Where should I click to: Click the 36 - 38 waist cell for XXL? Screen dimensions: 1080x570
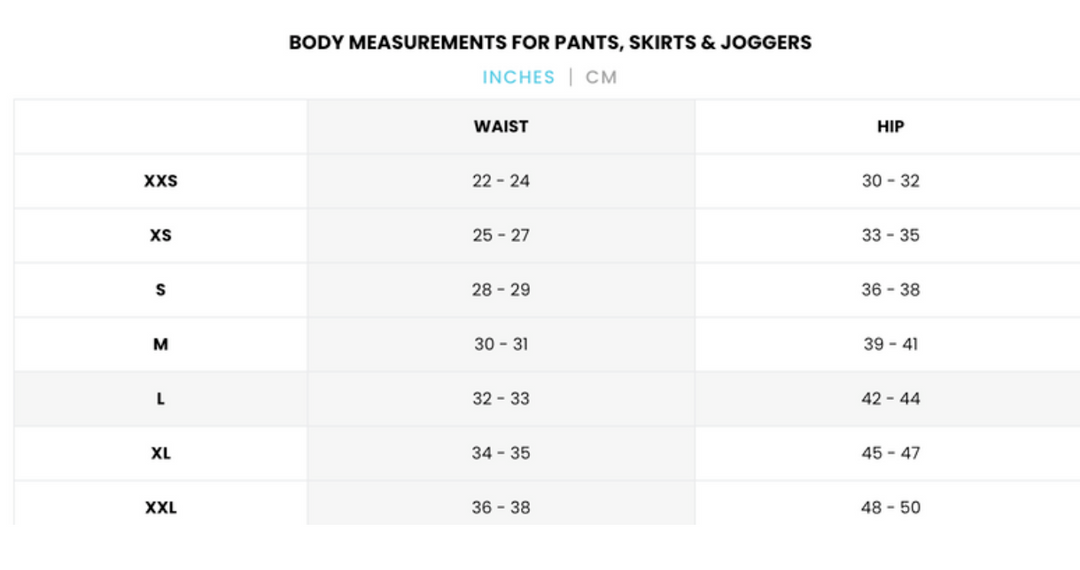point(501,507)
